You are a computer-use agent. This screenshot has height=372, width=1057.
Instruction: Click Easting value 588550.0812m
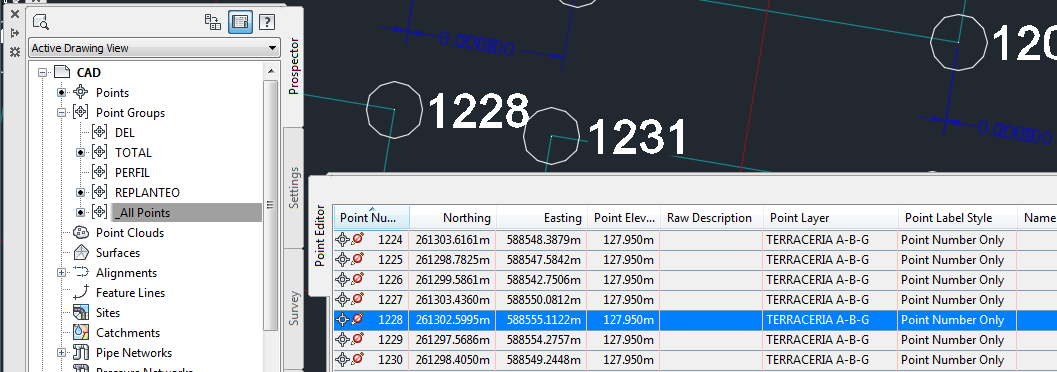pyautogui.click(x=543, y=299)
